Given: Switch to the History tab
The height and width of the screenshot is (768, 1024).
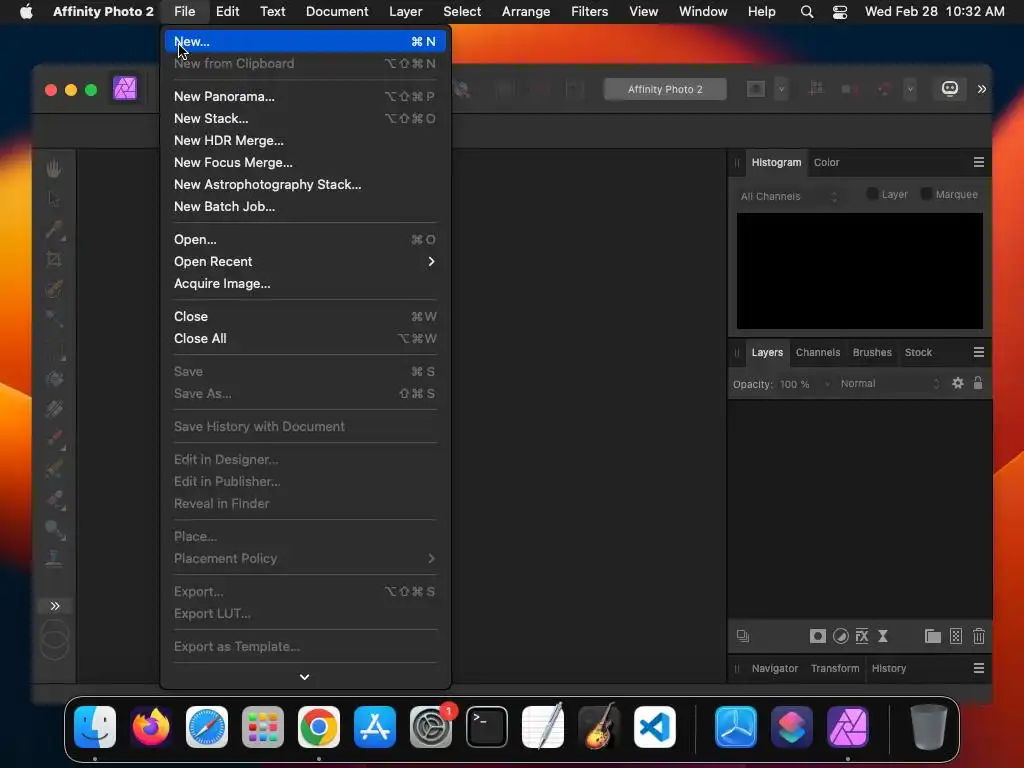Looking at the screenshot, I should [x=888, y=668].
